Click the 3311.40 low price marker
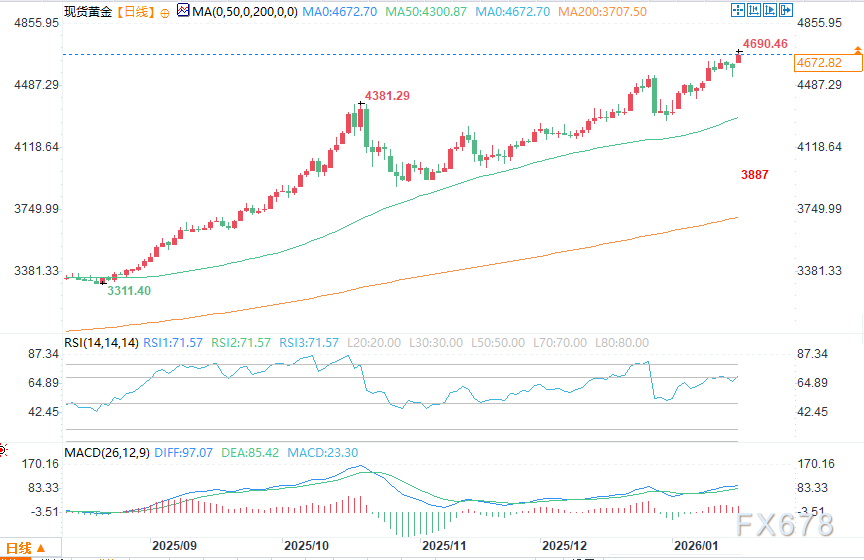This screenshot has width=864, height=560. (x=129, y=290)
